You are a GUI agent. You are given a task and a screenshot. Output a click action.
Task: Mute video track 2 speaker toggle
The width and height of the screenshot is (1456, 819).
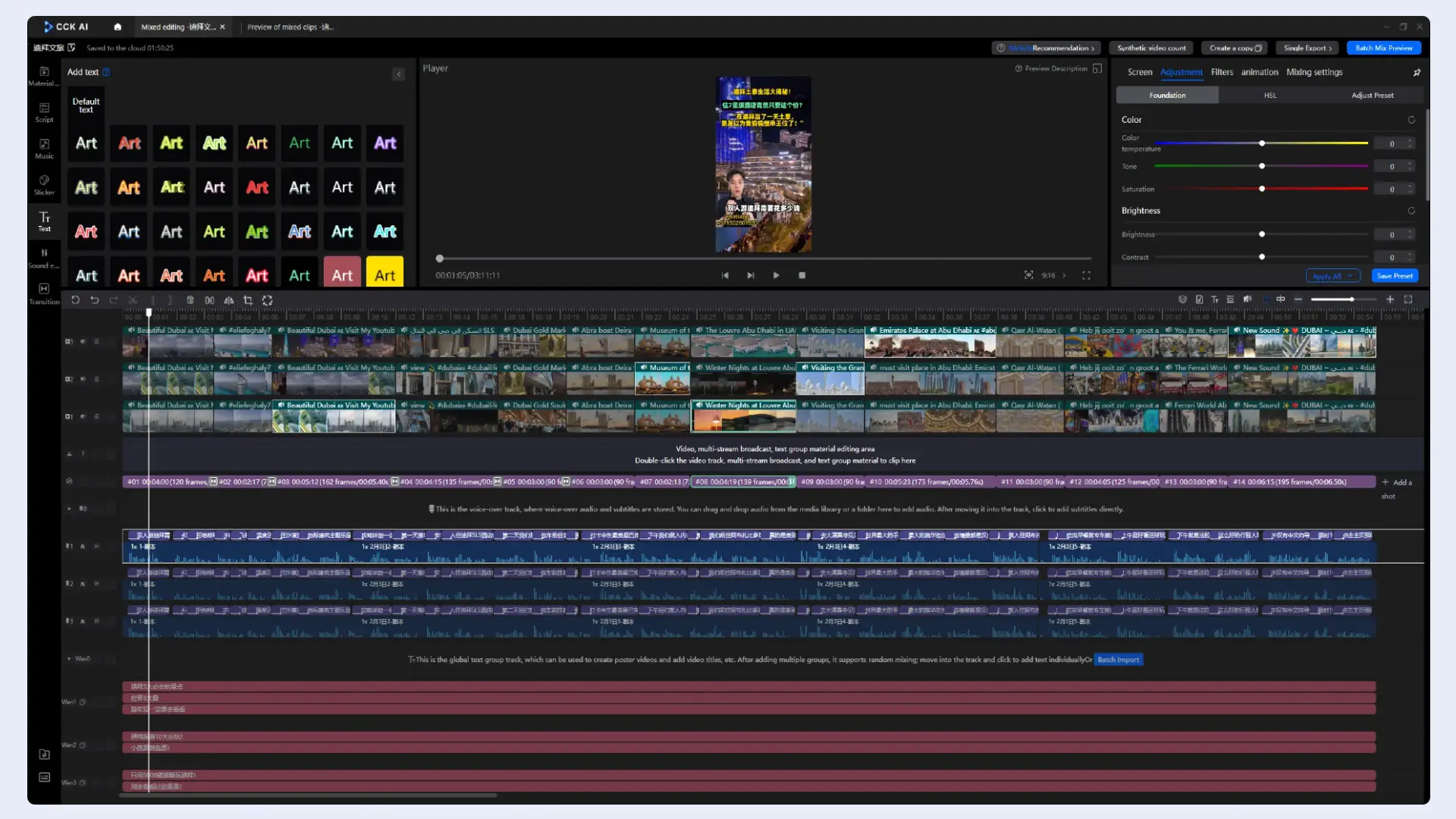(83, 379)
